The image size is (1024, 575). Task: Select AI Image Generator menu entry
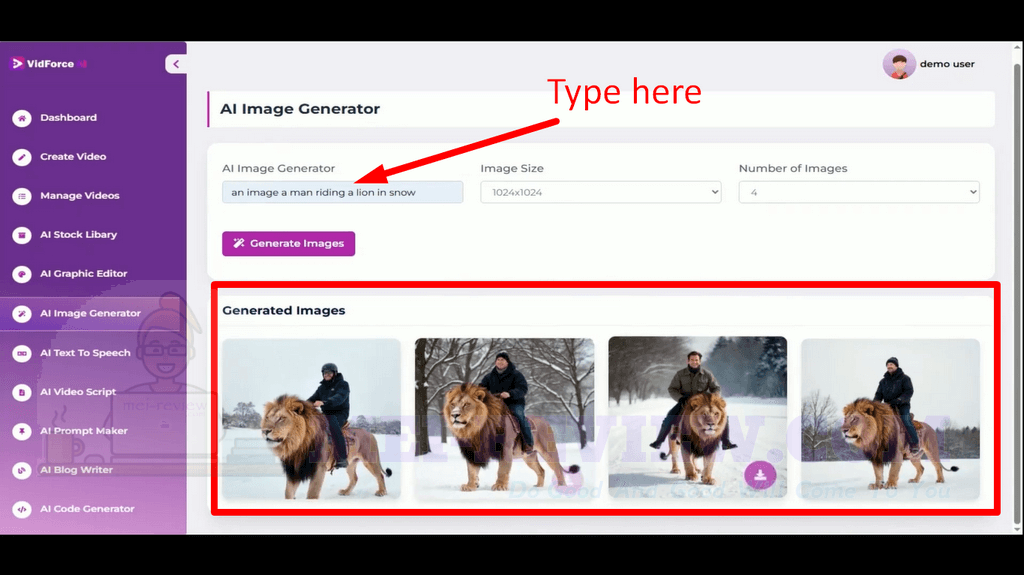(x=93, y=314)
